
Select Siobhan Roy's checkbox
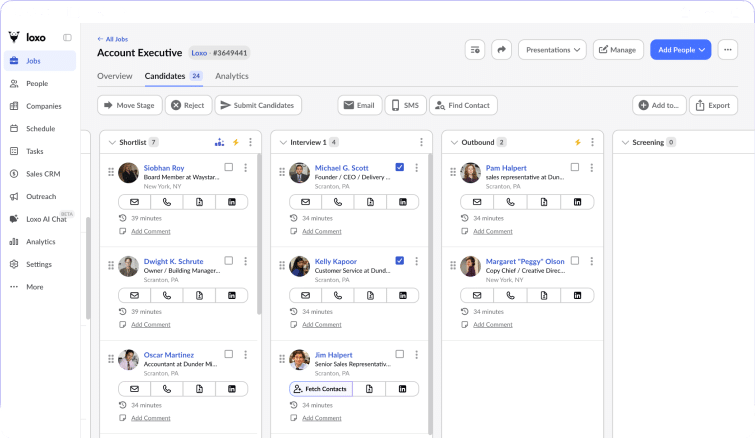229,167
